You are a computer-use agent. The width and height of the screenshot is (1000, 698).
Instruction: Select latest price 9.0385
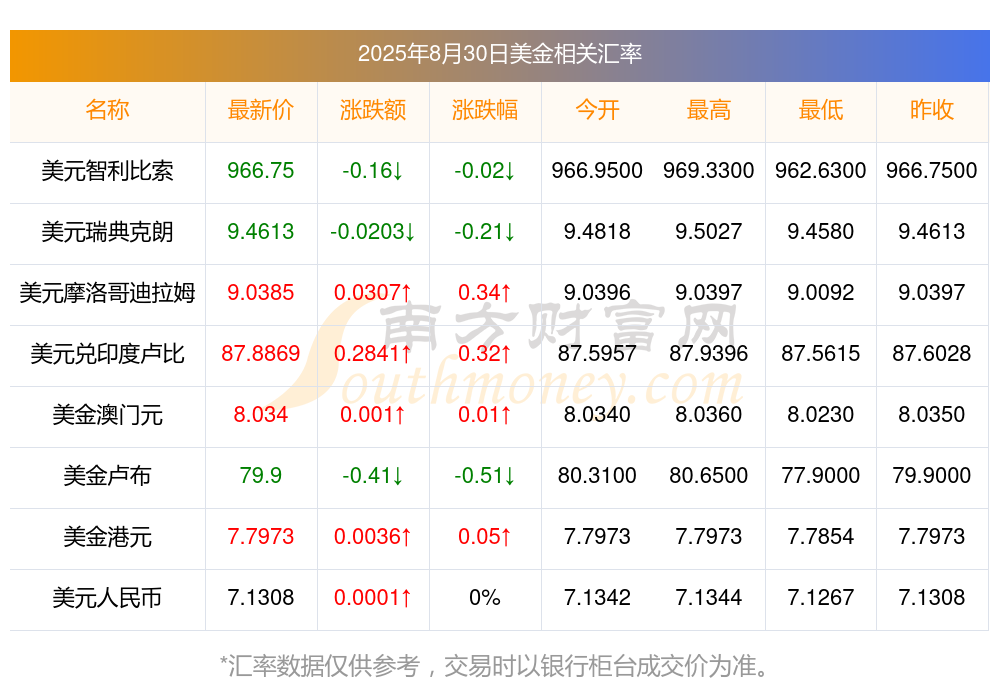tap(260, 293)
